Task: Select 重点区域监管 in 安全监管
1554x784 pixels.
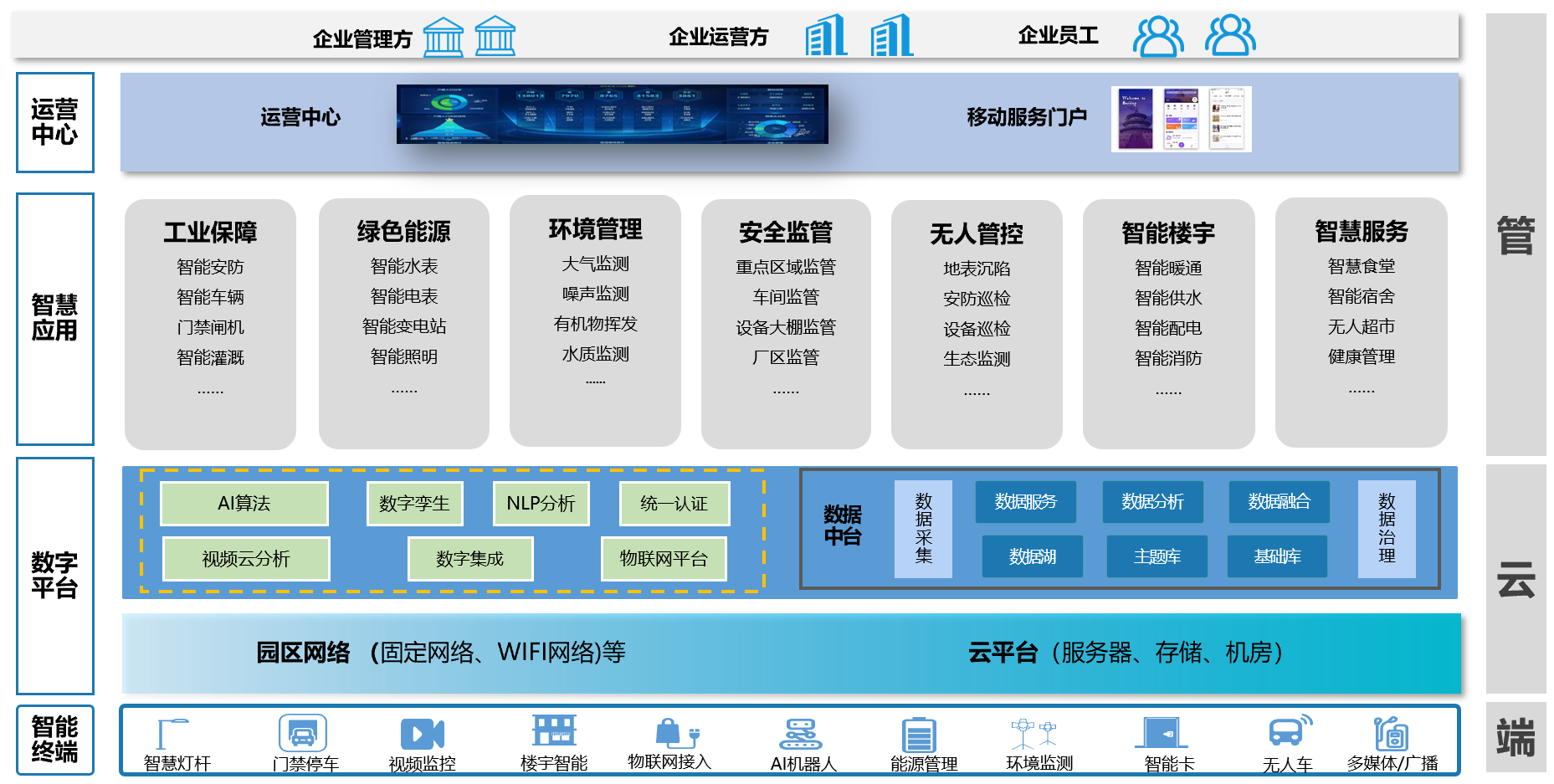Action: [x=786, y=267]
